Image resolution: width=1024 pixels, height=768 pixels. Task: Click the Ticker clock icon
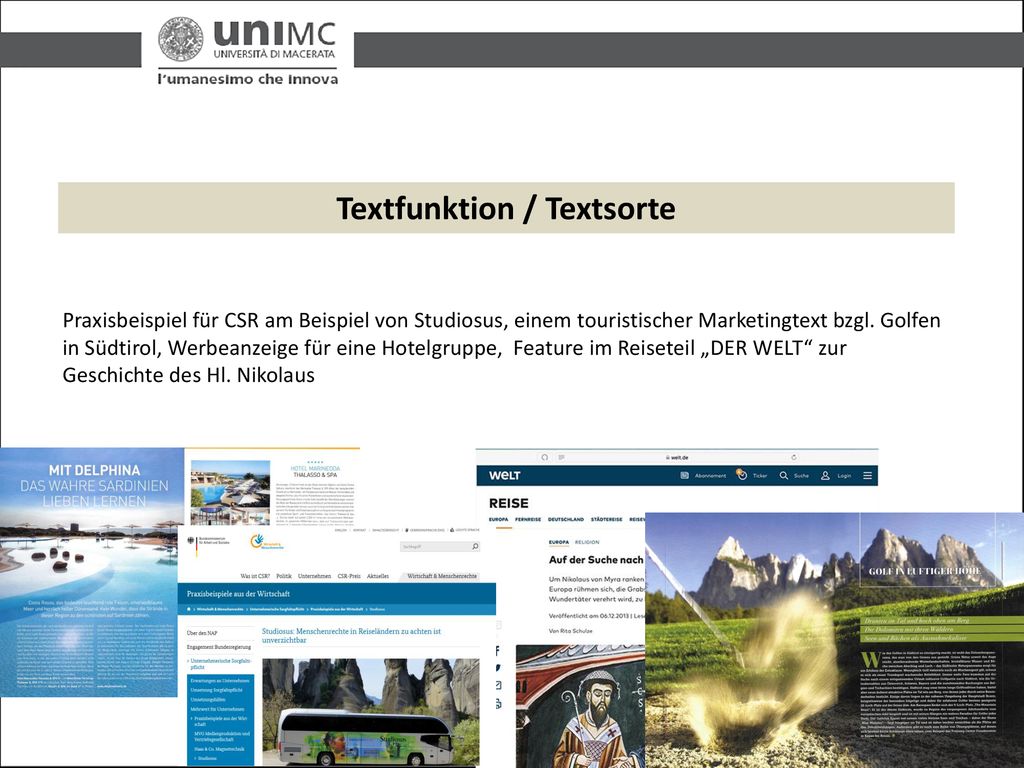[741, 475]
